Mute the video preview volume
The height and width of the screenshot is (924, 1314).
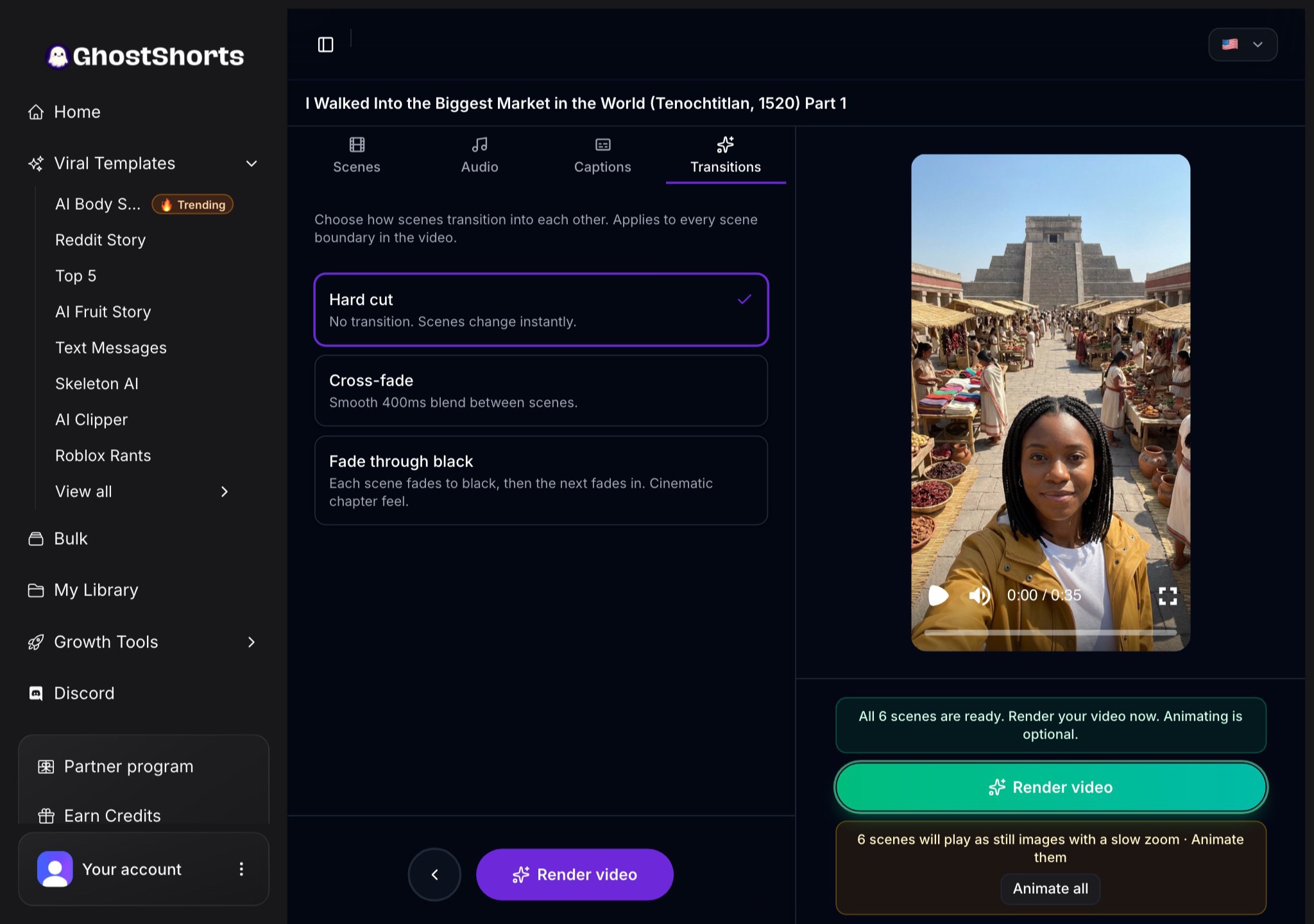point(979,595)
